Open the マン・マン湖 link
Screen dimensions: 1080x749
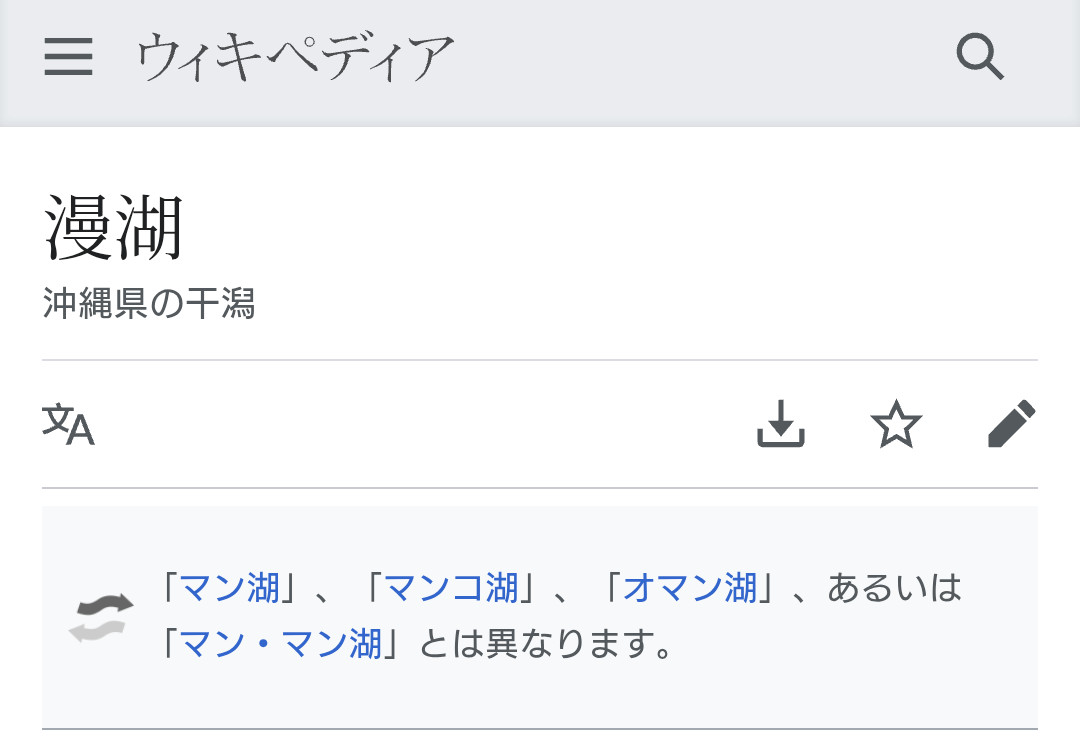281,644
